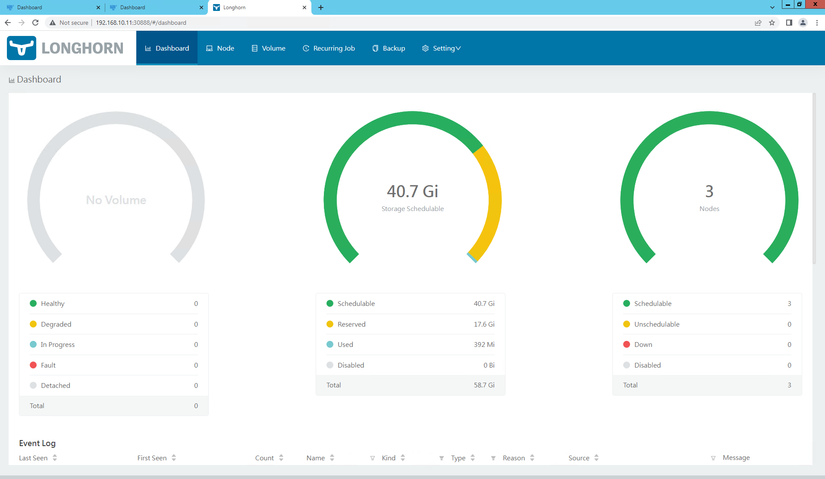Click the share page icon
The width and height of the screenshot is (825, 479).
(757, 22)
